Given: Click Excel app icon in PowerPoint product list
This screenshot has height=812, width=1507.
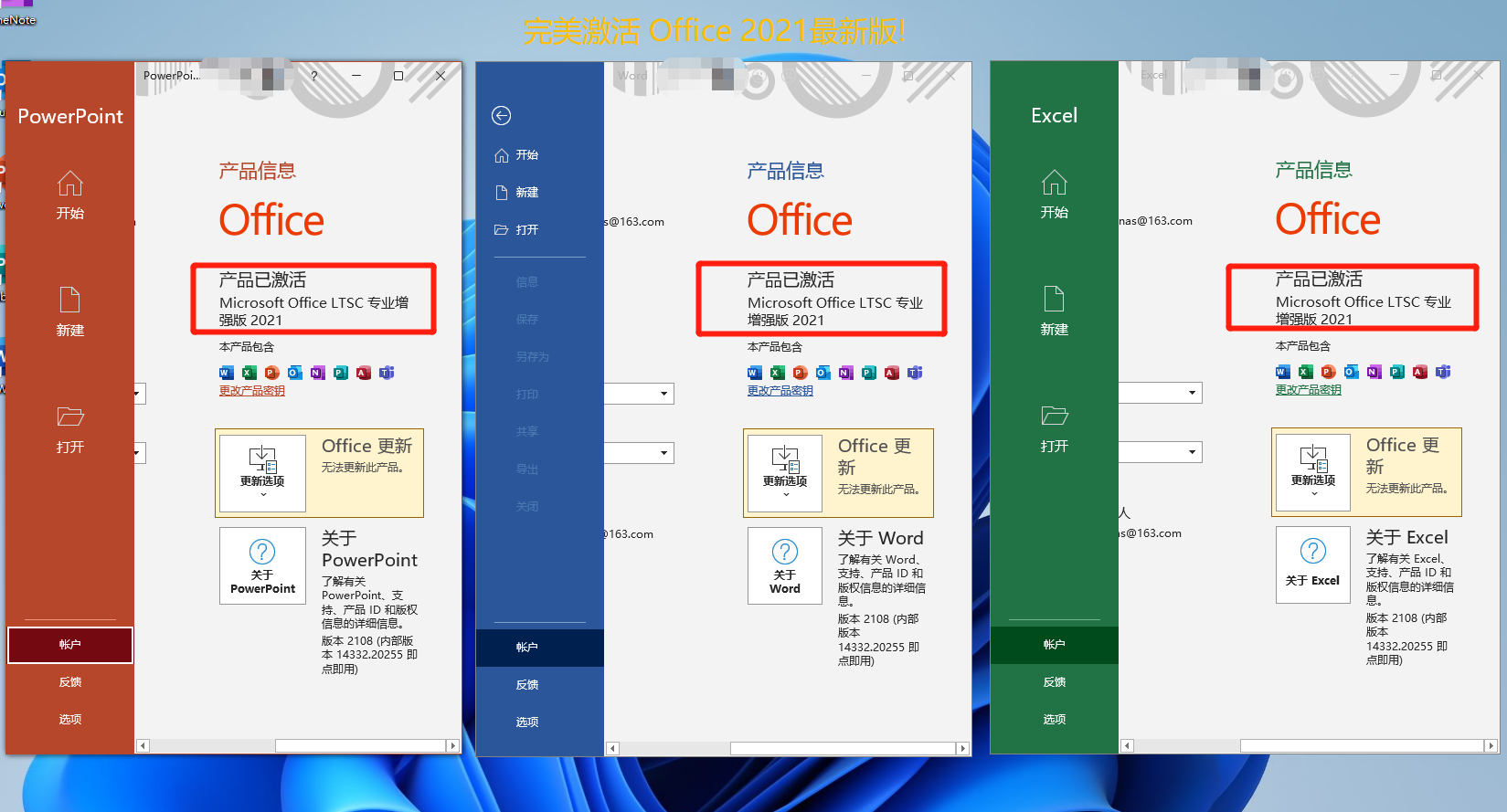Looking at the screenshot, I should [249, 373].
